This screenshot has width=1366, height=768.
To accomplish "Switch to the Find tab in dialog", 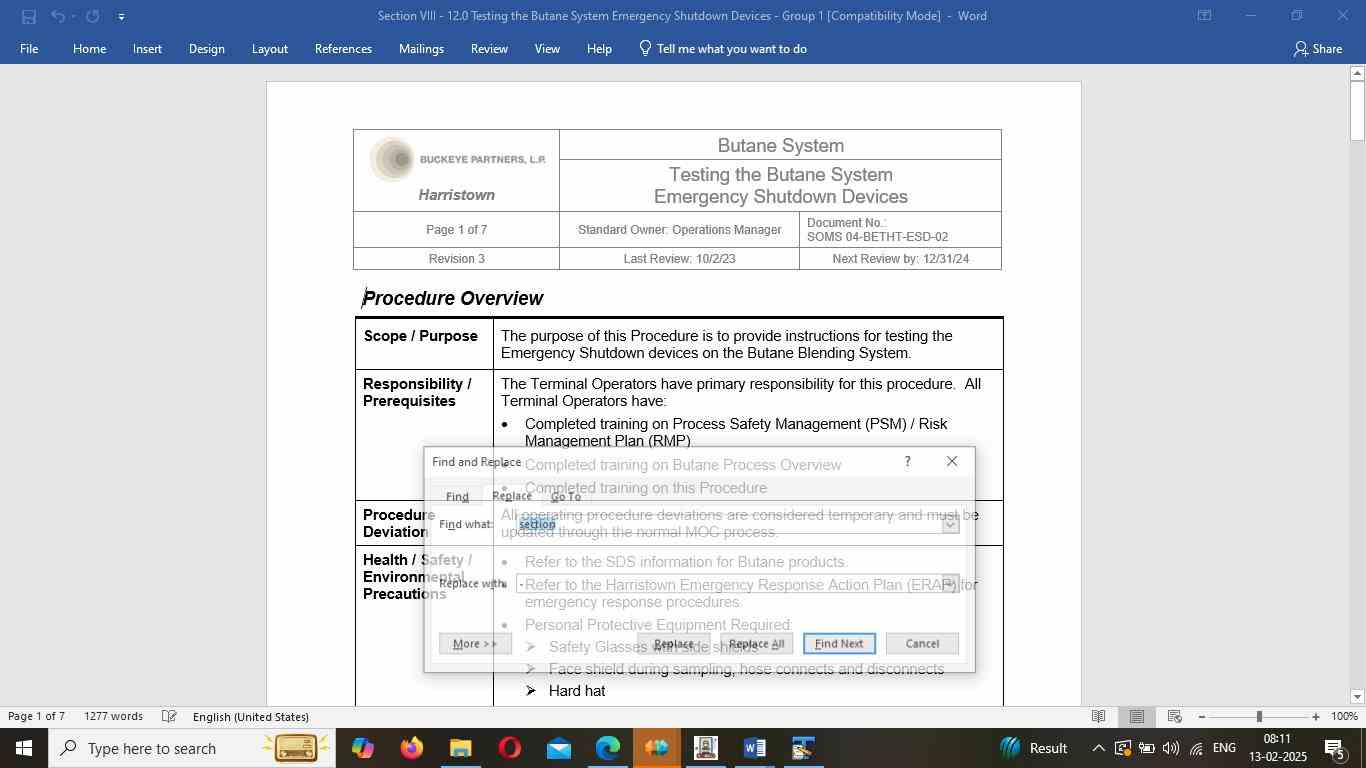I will [x=457, y=496].
